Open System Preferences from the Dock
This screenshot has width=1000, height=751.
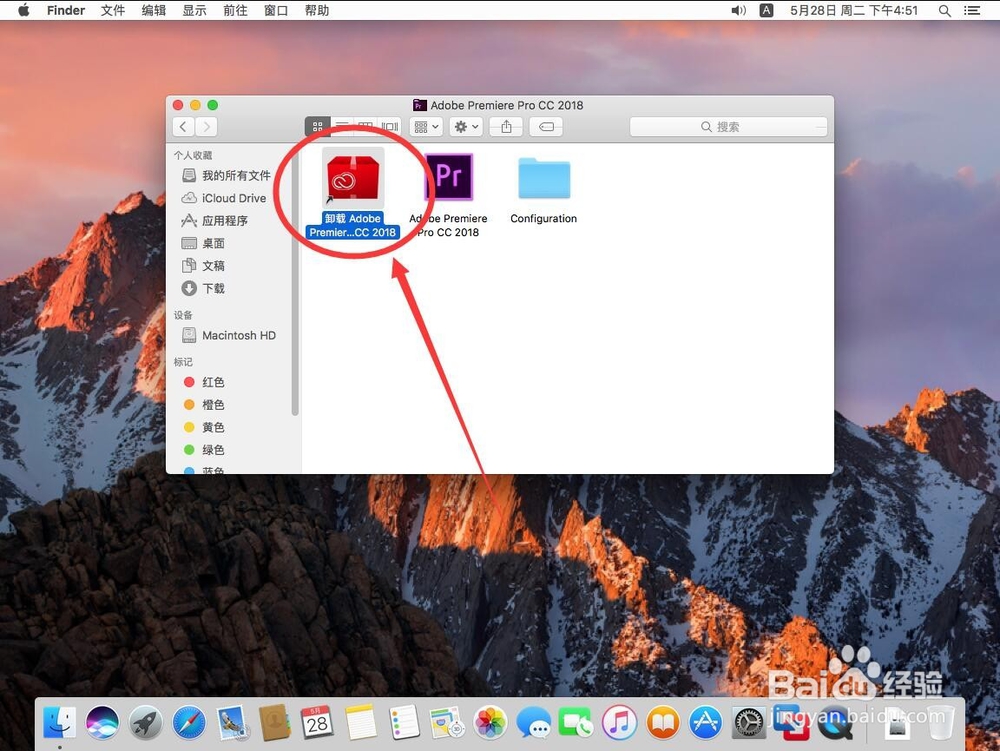point(749,723)
